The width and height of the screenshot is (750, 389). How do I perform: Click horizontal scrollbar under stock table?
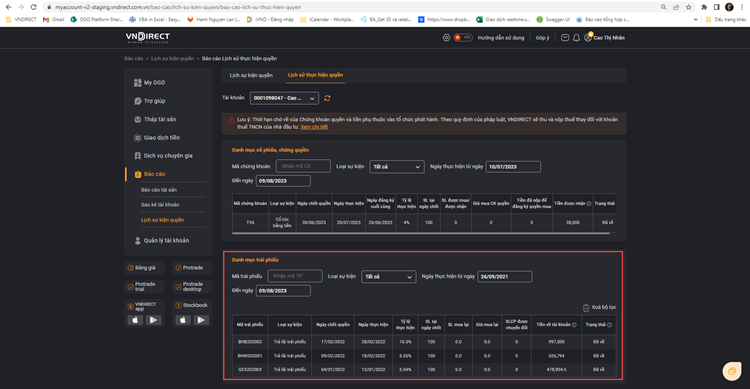coord(420,233)
